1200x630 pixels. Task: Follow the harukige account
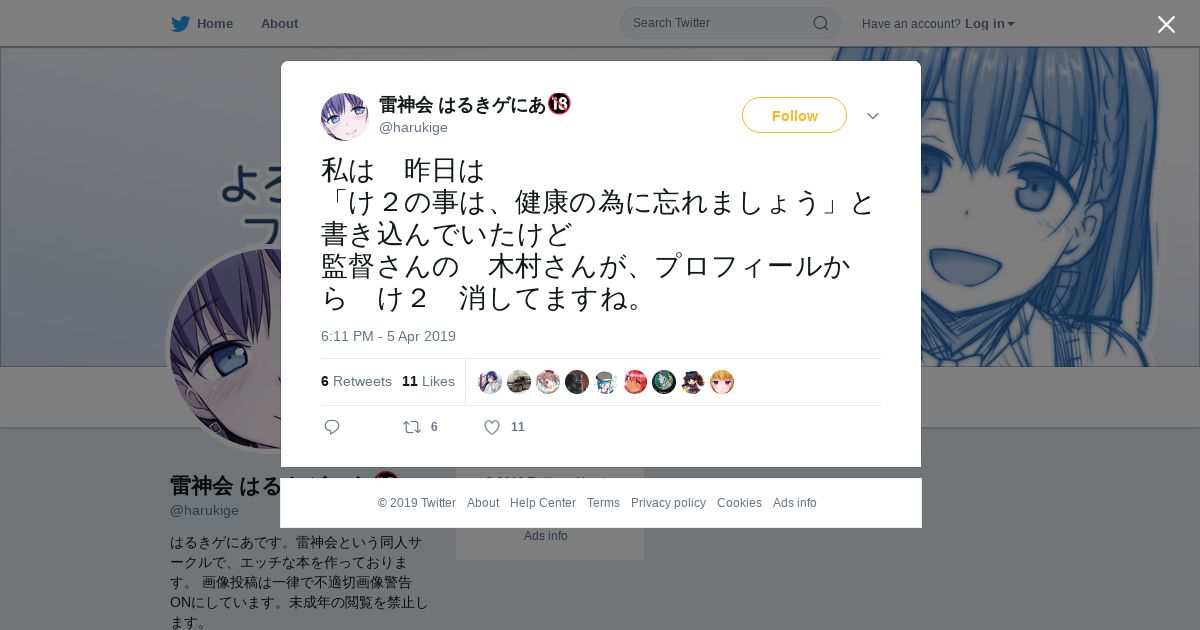794,115
